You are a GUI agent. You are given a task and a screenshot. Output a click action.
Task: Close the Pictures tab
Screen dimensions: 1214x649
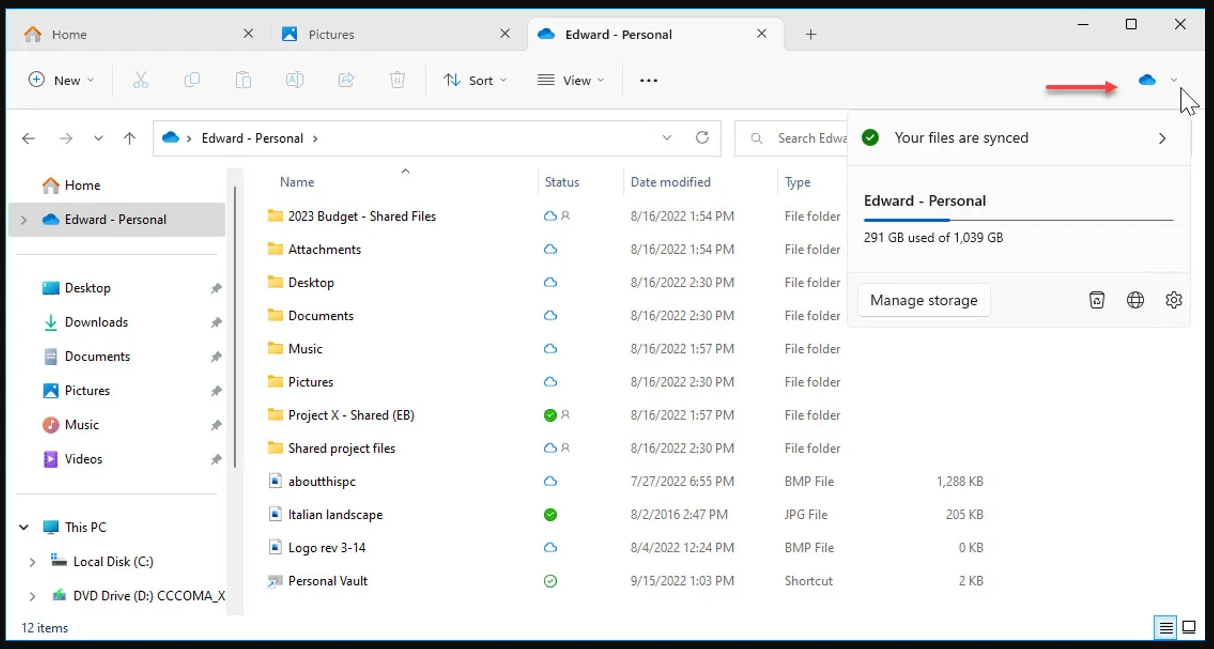[x=505, y=34]
